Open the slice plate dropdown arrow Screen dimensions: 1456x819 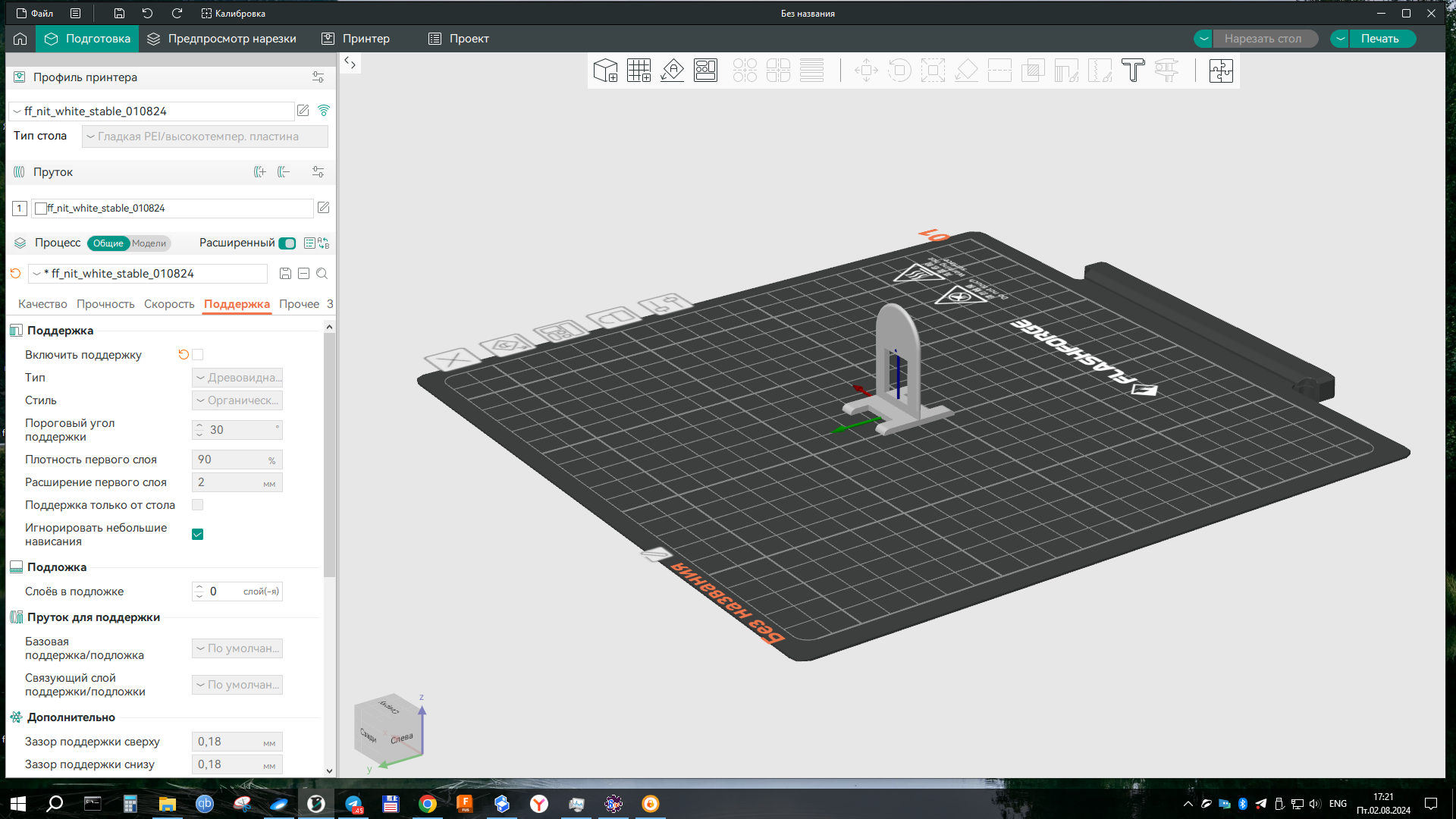pyautogui.click(x=1203, y=39)
